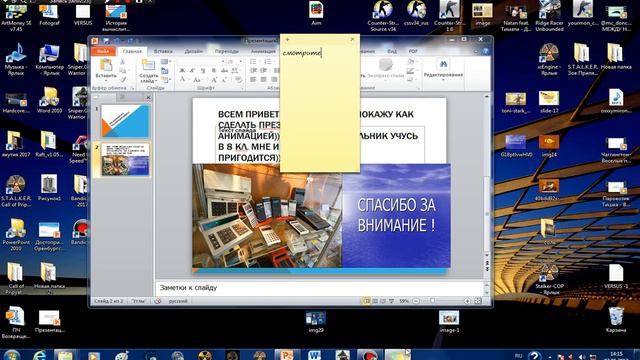Click the spell check icon in status bar
This screenshot has height=360, width=640.
click(158, 301)
